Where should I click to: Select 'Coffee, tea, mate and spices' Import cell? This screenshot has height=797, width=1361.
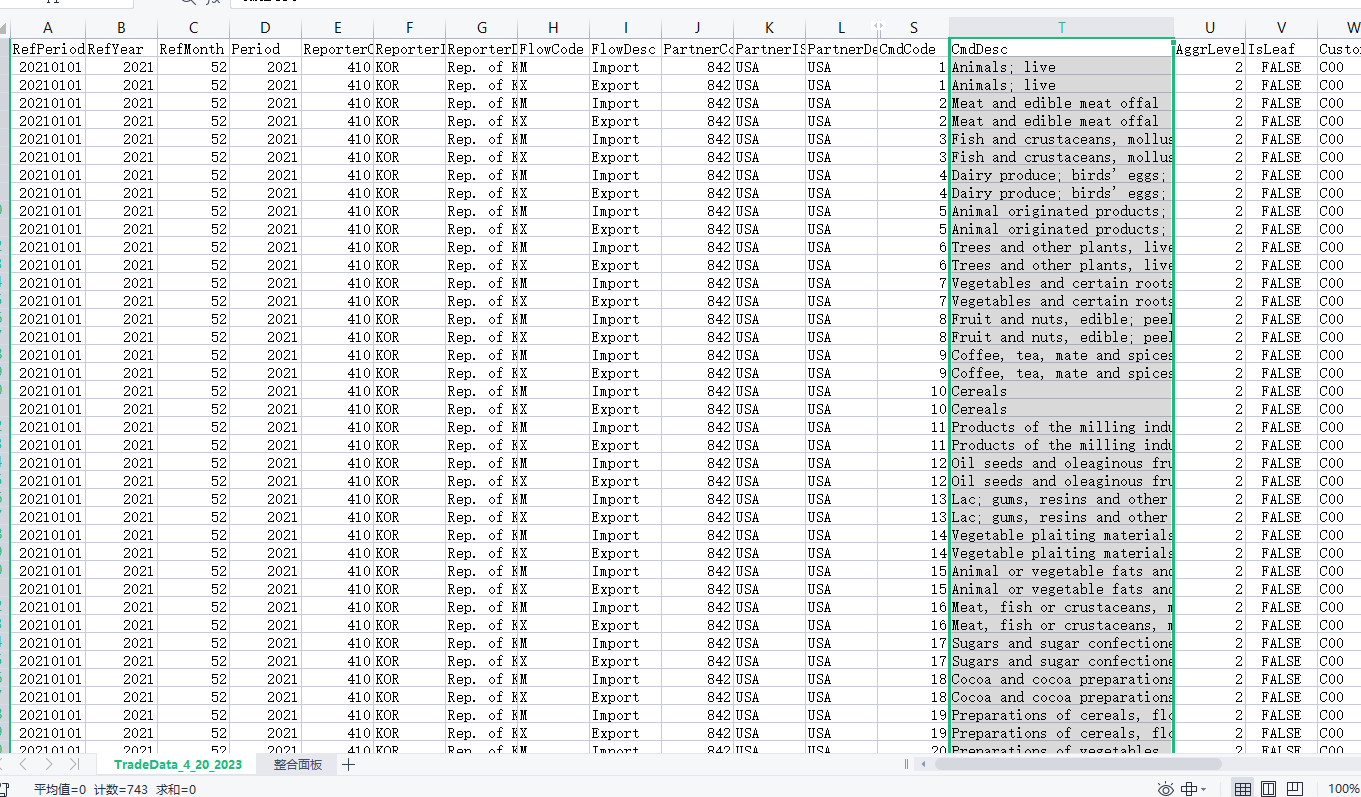(1061, 355)
